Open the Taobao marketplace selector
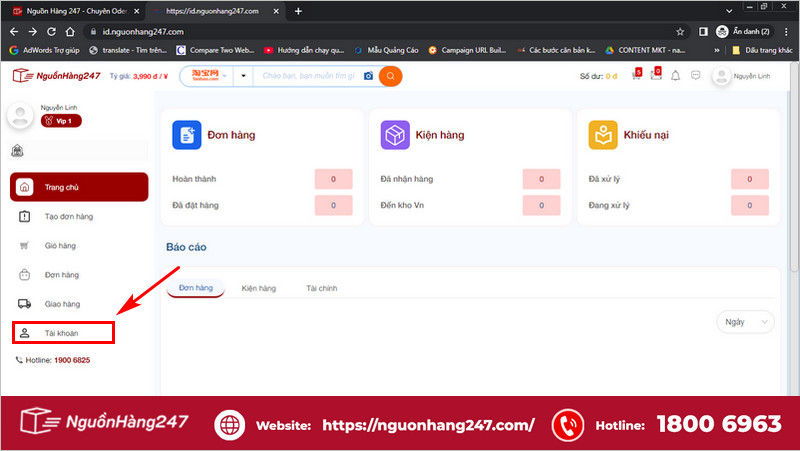Image resolution: width=800 pixels, height=451 pixels. tap(208, 76)
